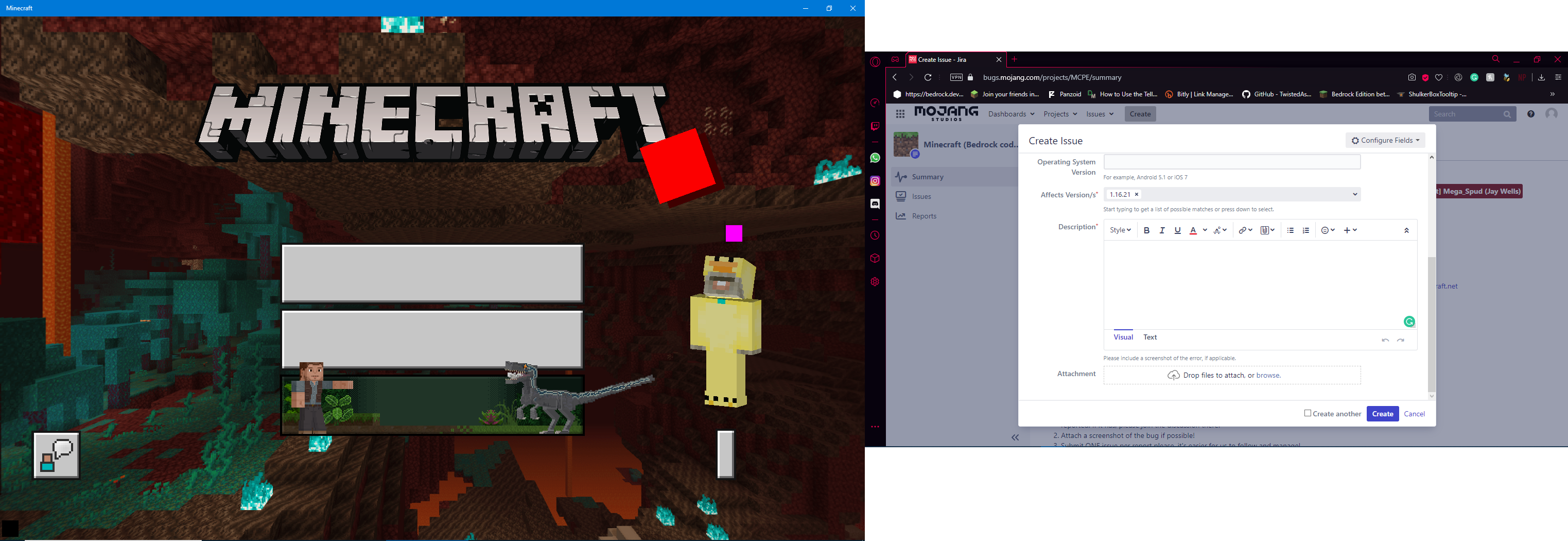Open WhatsApp in the Opera sidebar
Screen dimensions: 1568x541
pos(875,158)
